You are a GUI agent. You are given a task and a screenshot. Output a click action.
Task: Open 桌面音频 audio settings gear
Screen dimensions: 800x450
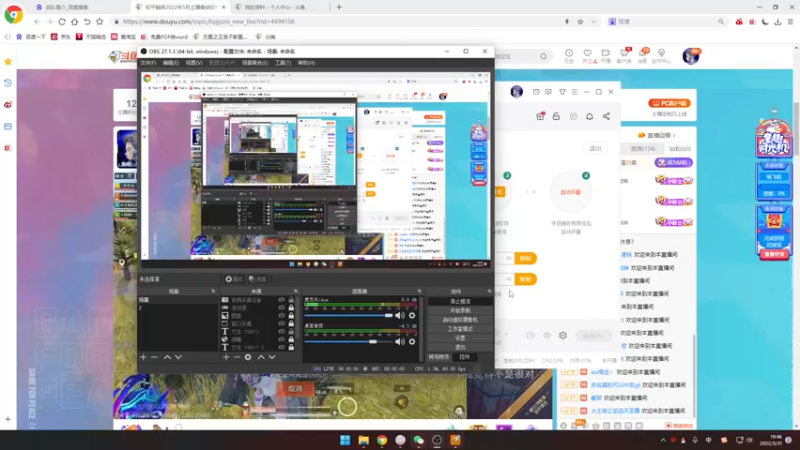click(412, 341)
